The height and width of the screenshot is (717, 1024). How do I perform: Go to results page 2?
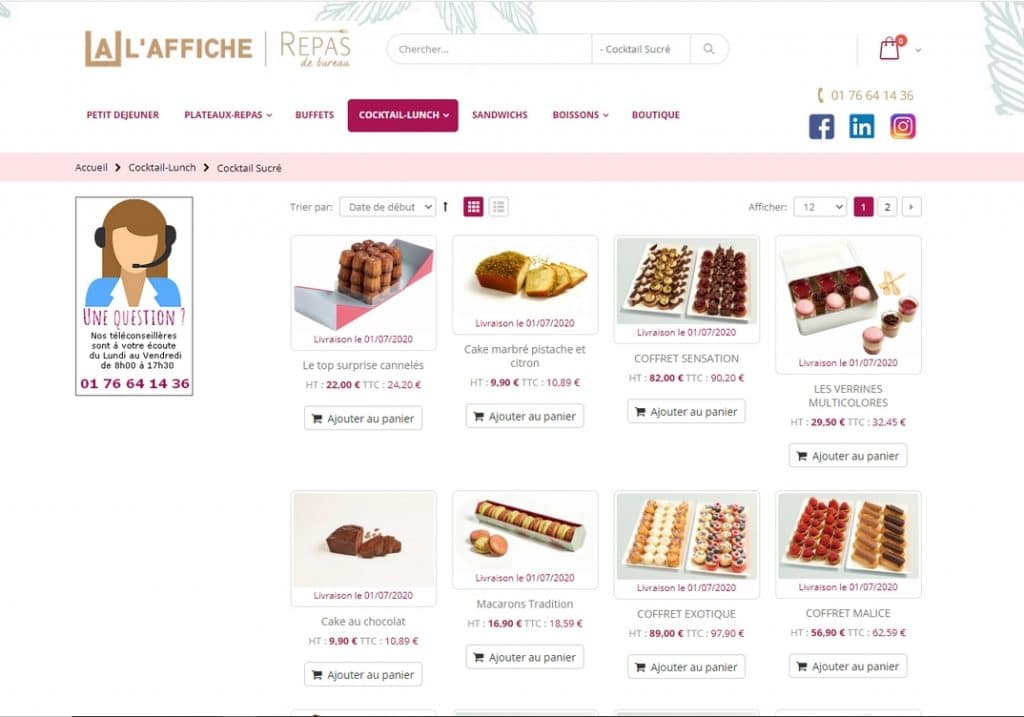pyautogui.click(x=887, y=207)
